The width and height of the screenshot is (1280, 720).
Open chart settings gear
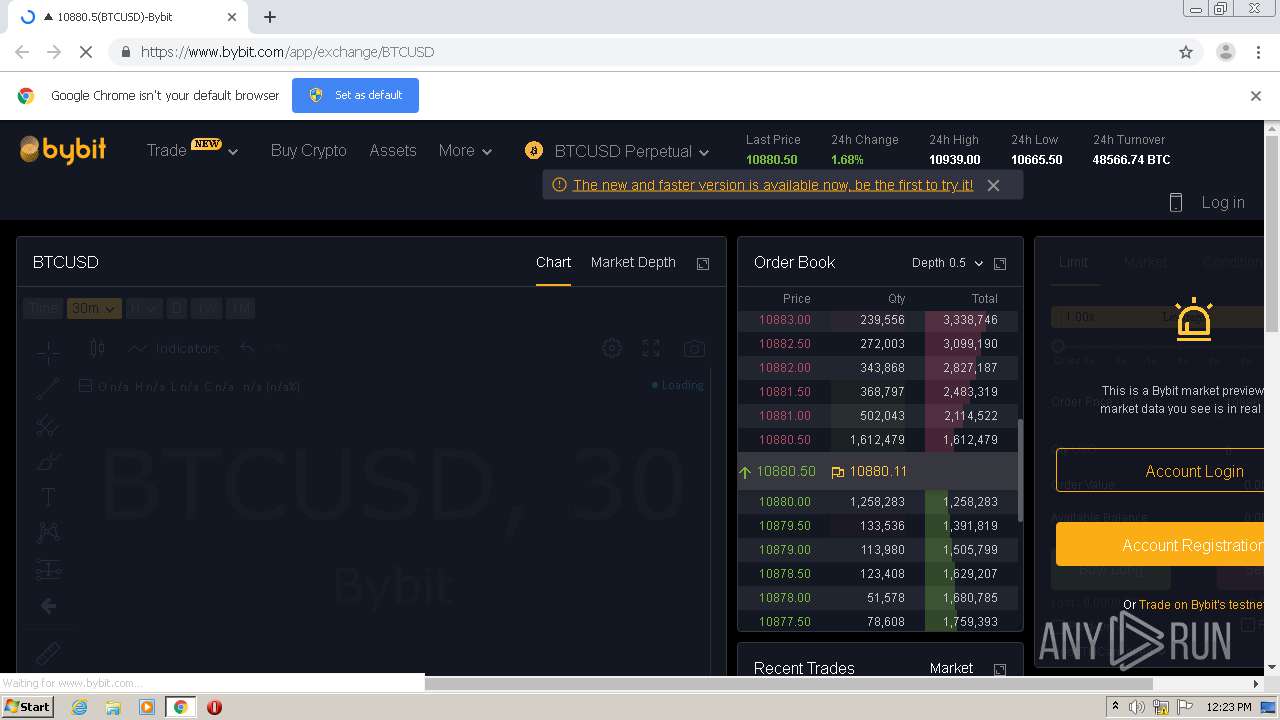coord(612,348)
